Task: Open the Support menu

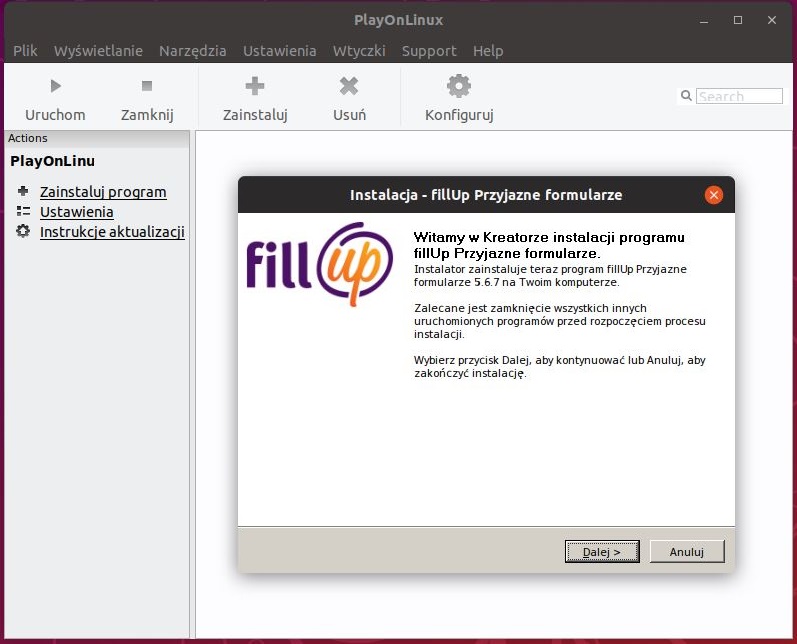Action: (x=429, y=51)
